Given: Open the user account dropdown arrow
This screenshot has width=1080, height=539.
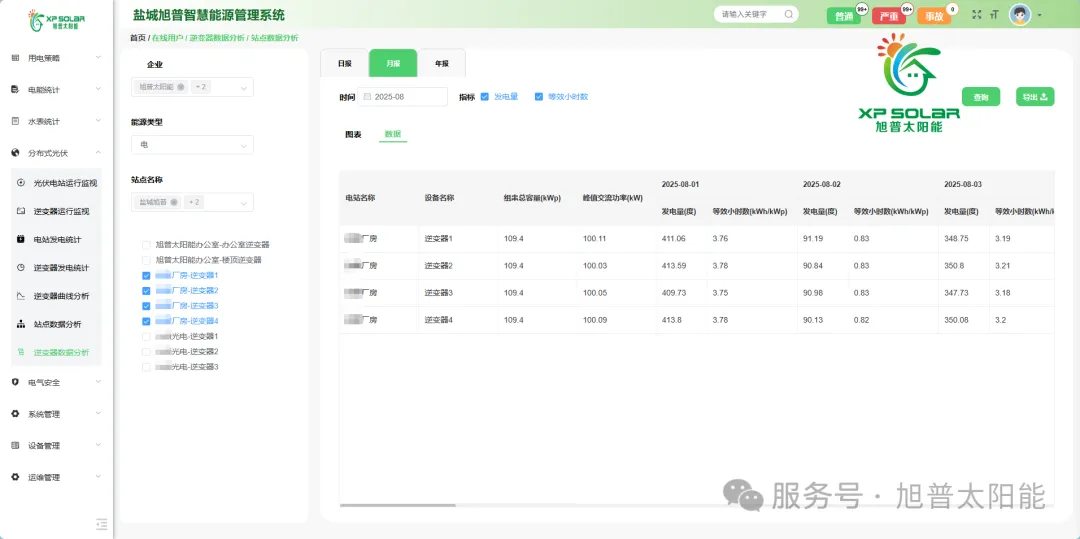Looking at the screenshot, I should [1039, 15].
